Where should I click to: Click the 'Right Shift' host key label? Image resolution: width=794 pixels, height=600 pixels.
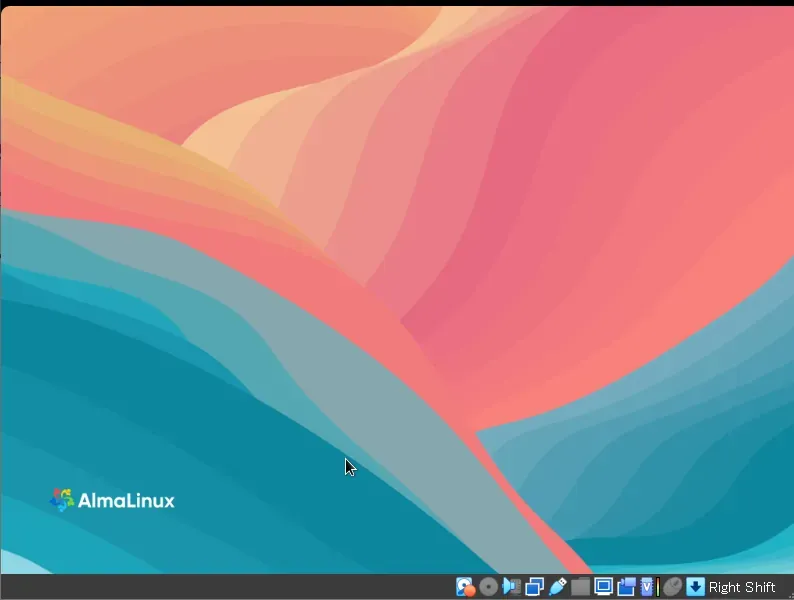742,587
